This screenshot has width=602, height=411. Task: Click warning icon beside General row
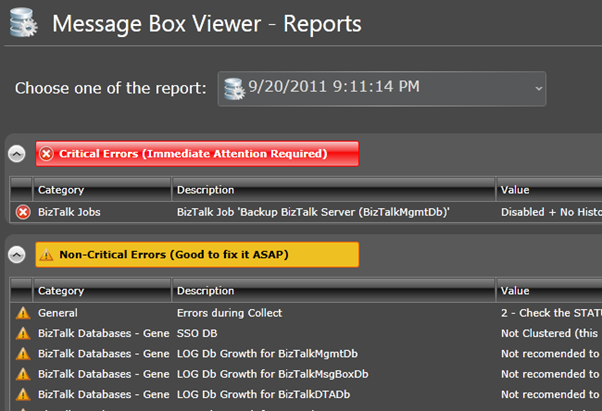23,313
